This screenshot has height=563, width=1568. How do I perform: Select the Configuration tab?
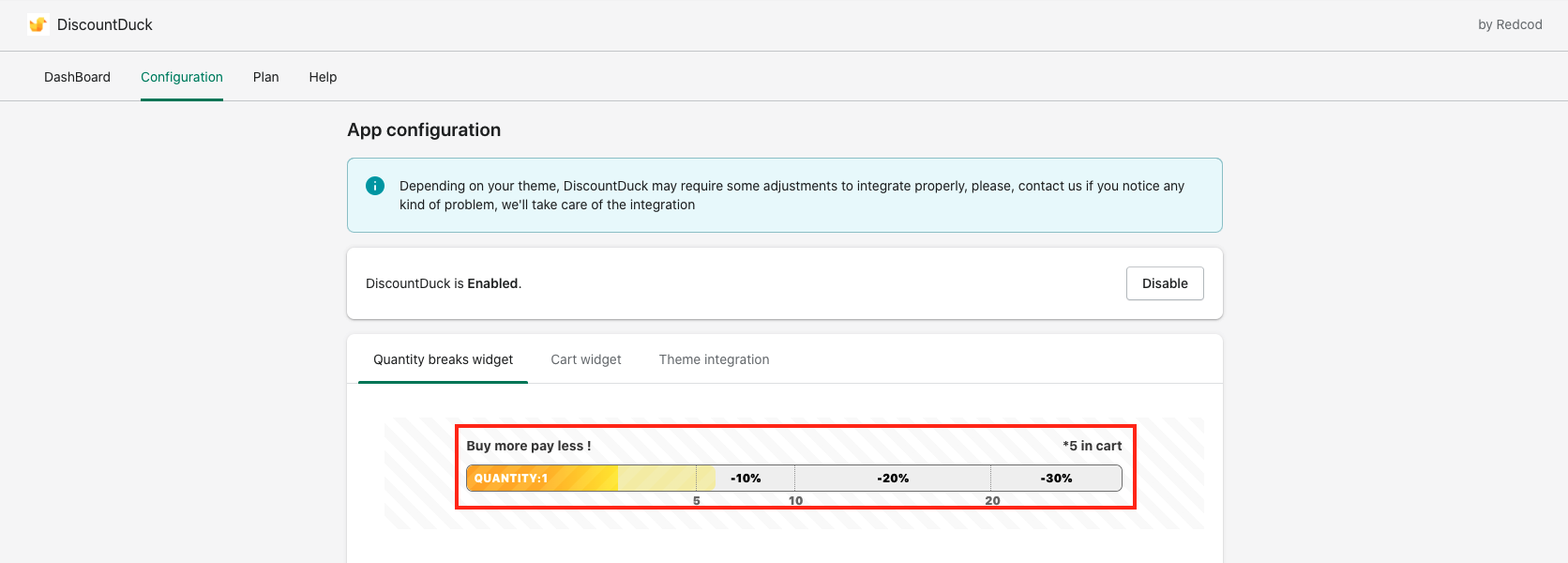182,77
